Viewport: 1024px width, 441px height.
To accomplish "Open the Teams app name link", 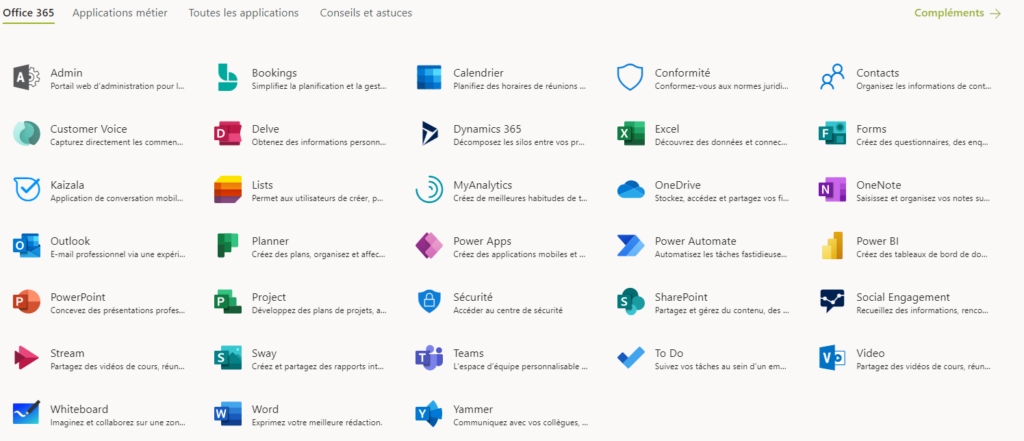I will tap(468, 353).
